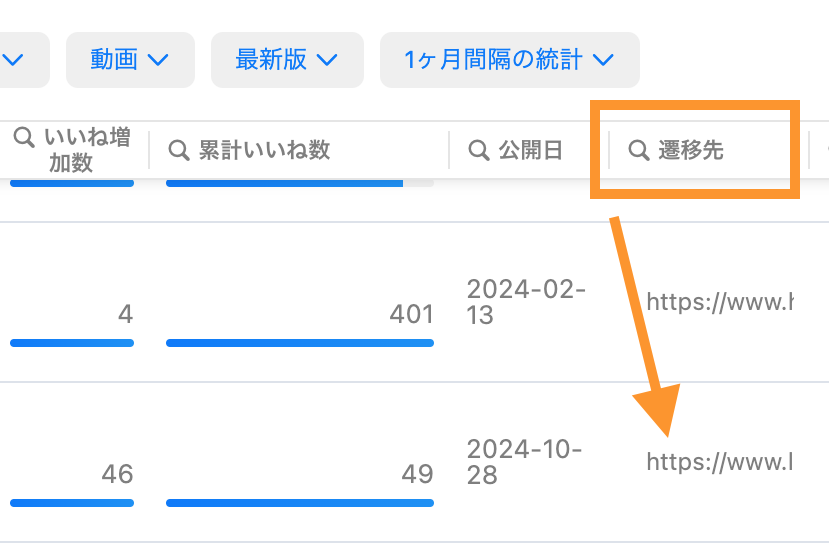The image size is (829, 546).
Task: Click magnifier icon in 遷移先 column header
Action: click(x=639, y=151)
